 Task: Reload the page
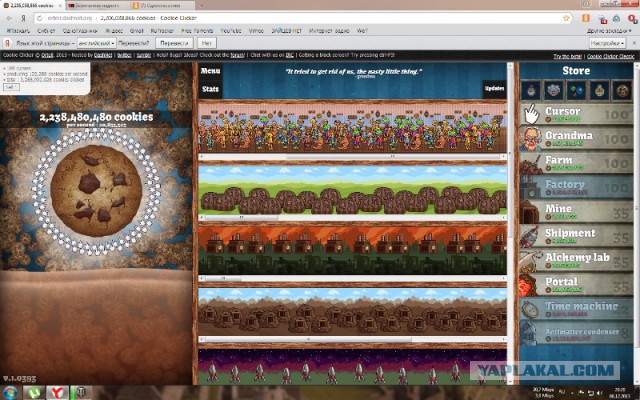coord(40,18)
